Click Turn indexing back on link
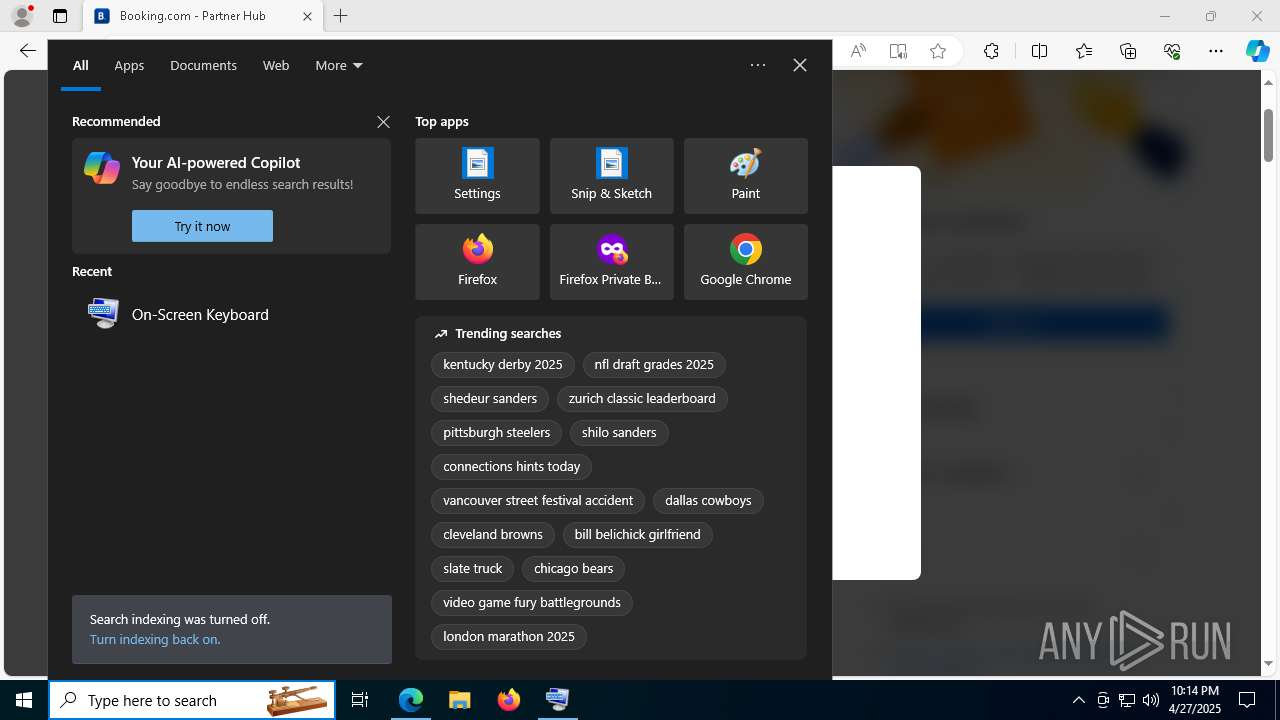The image size is (1280, 720). pos(155,639)
